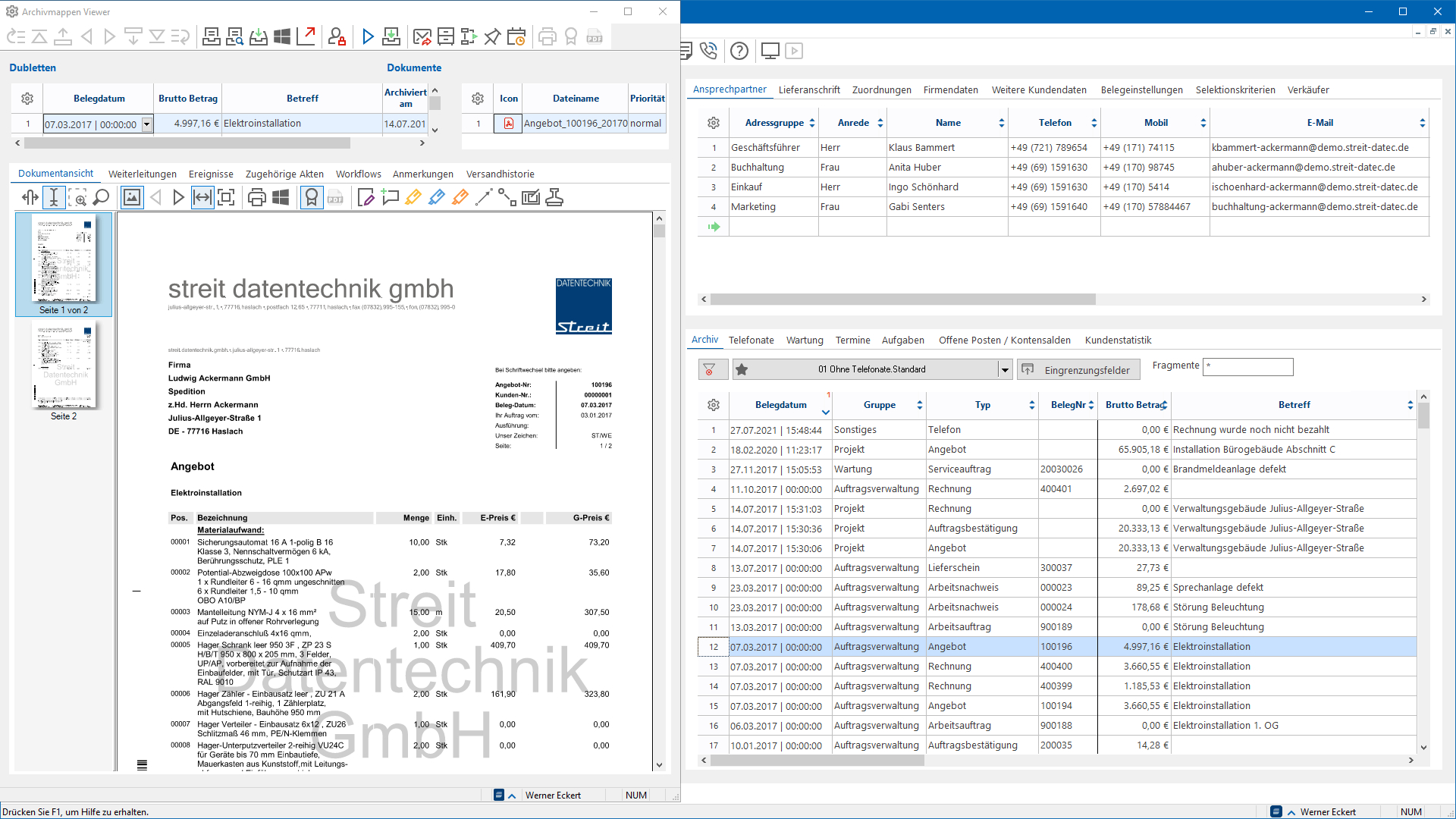Select the yellow highlighter annotation tool
1456x819 pixels.
pyautogui.click(x=413, y=198)
